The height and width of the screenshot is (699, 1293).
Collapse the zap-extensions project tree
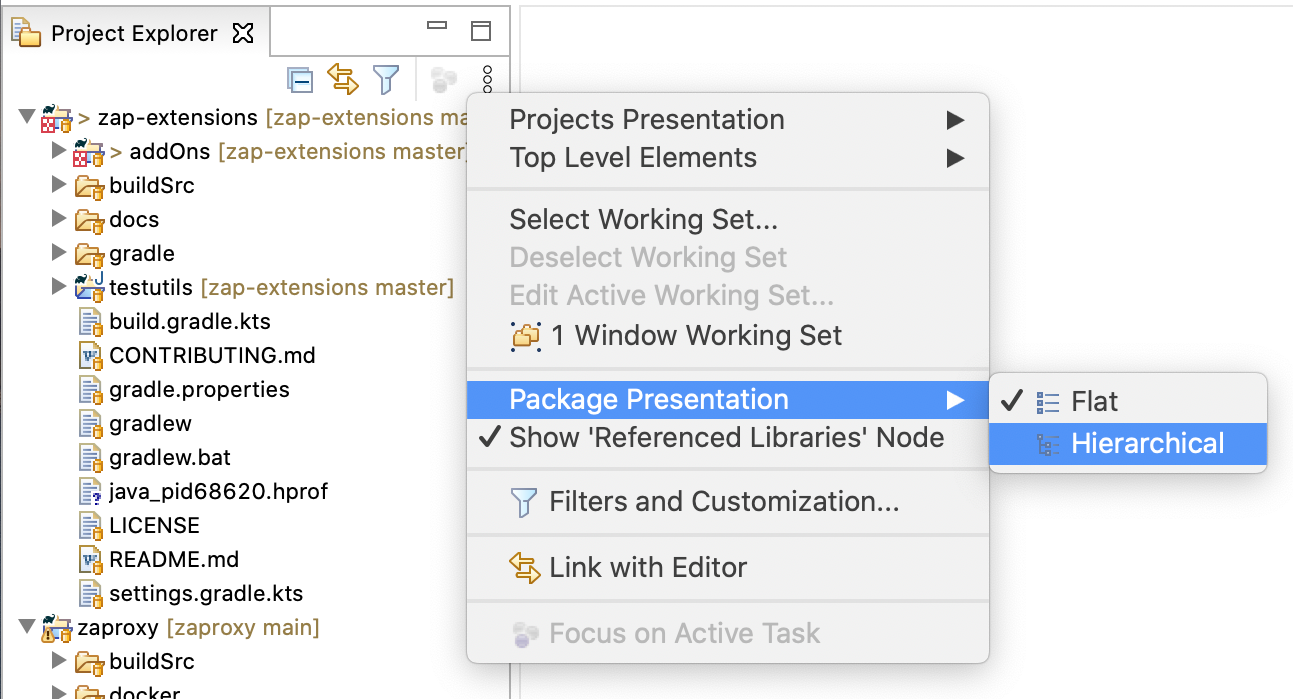click(27, 117)
